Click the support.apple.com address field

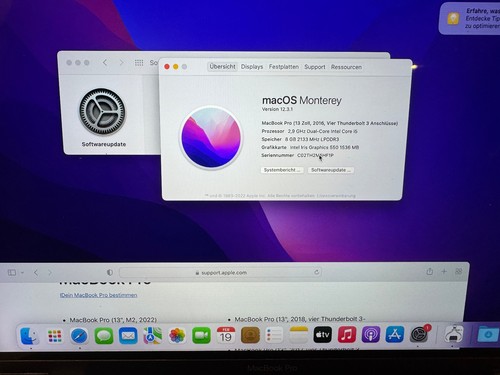click(220, 272)
